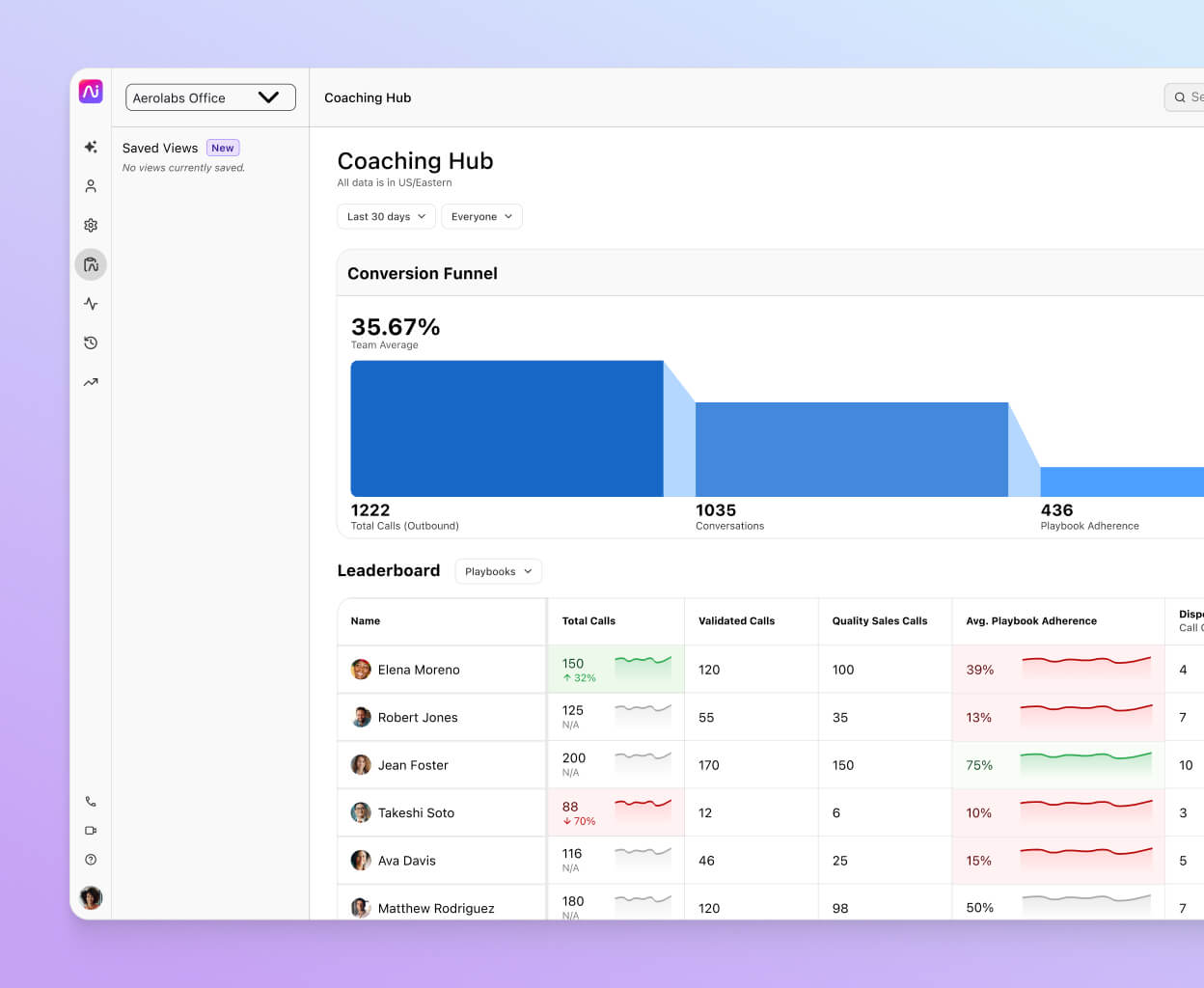
Task: Click the Coaching Hub page title
Action: [415, 160]
